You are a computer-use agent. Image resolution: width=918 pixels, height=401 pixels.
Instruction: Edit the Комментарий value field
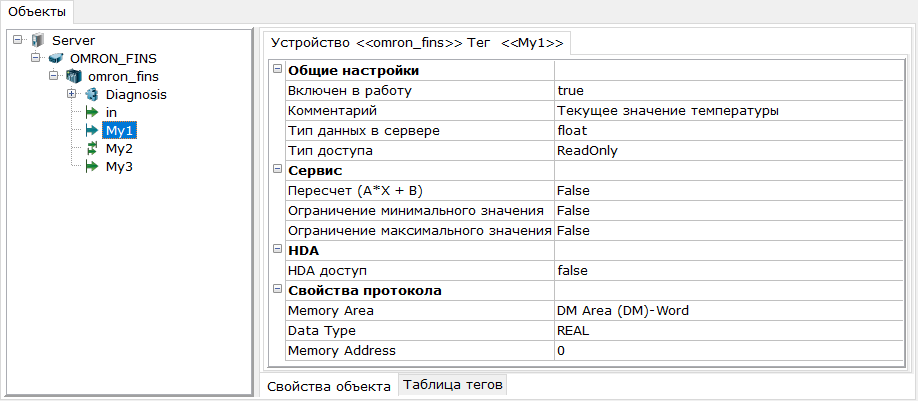728,111
